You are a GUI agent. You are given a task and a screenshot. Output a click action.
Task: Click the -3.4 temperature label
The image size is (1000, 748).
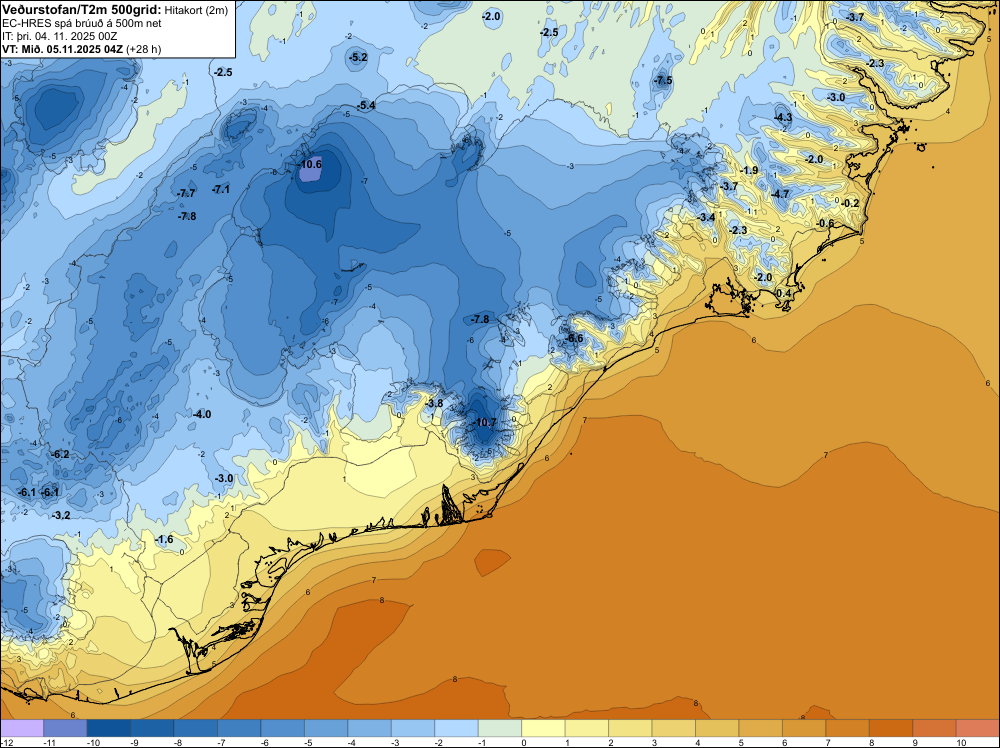coord(706,217)
